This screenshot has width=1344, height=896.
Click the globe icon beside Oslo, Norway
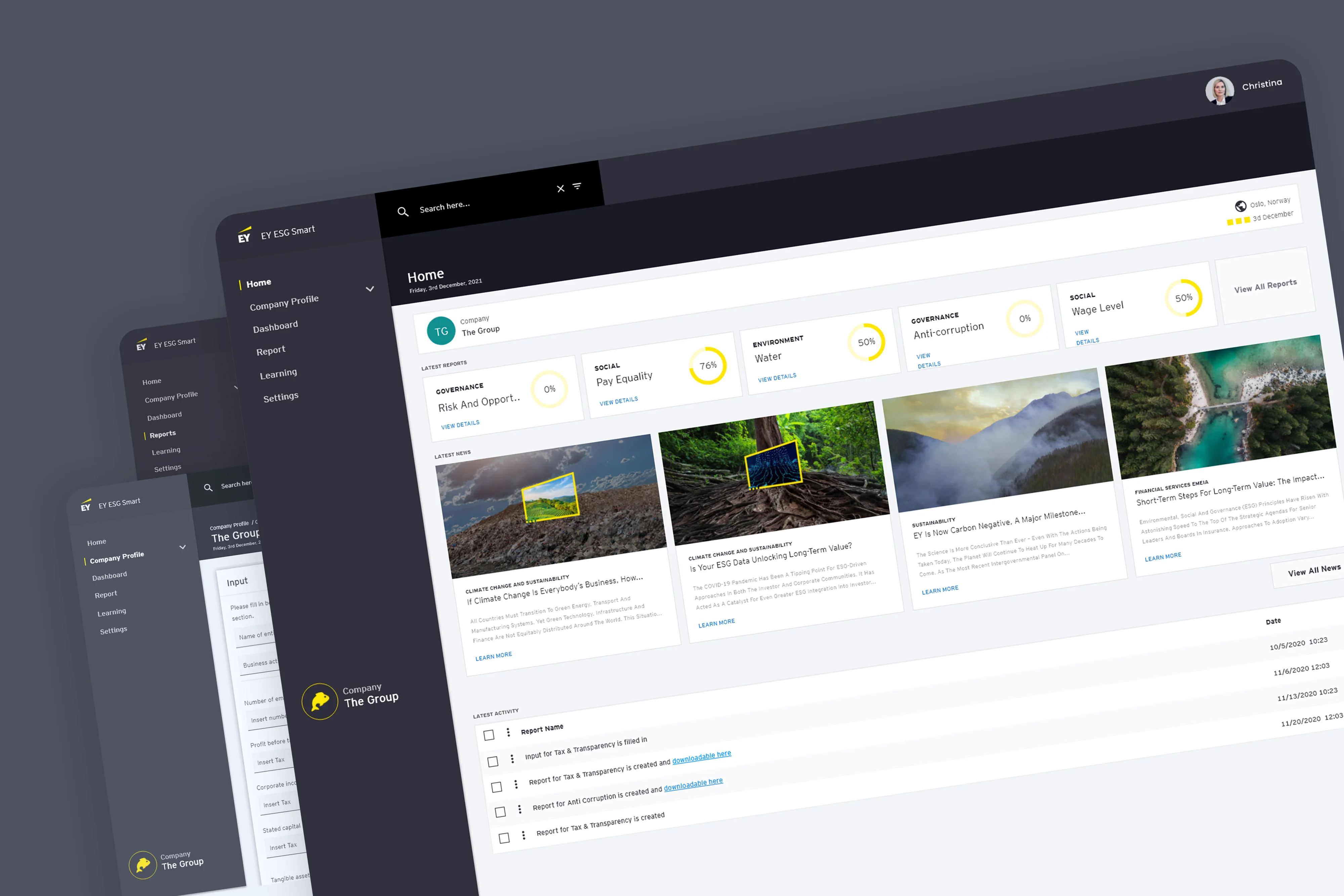[x=1240, y=206]
